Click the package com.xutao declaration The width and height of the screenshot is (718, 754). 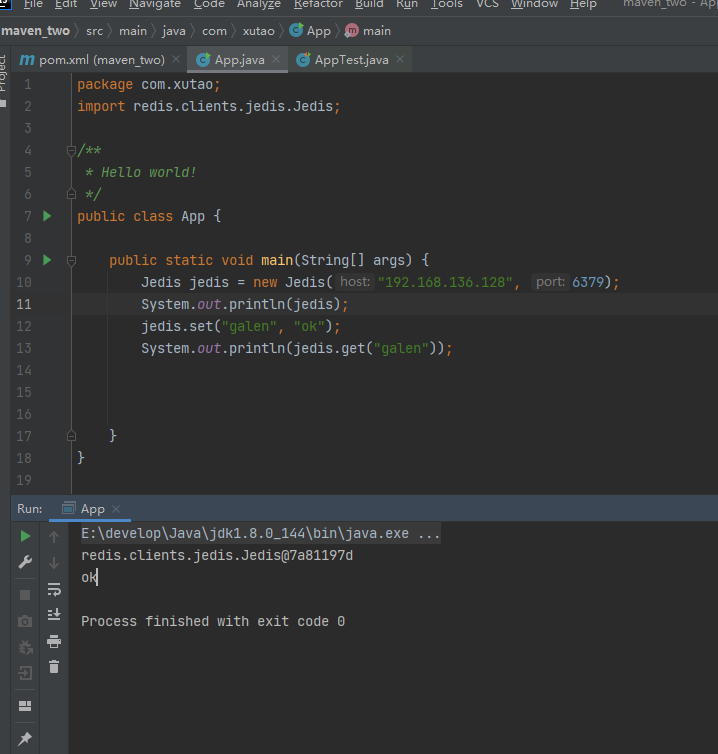149,85
